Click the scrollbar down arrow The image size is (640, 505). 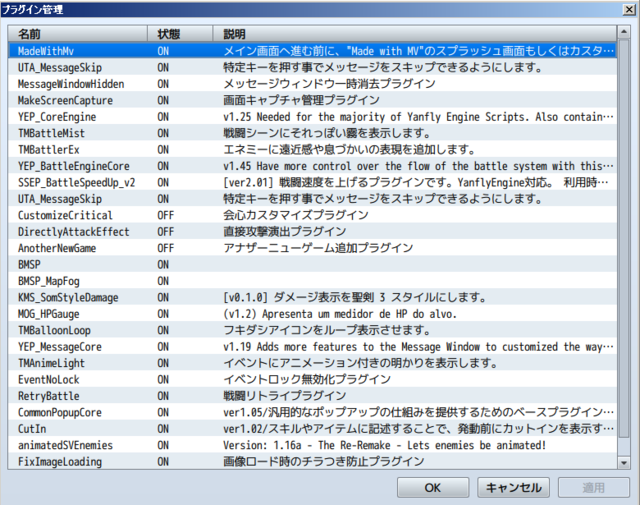click(624, 463)
